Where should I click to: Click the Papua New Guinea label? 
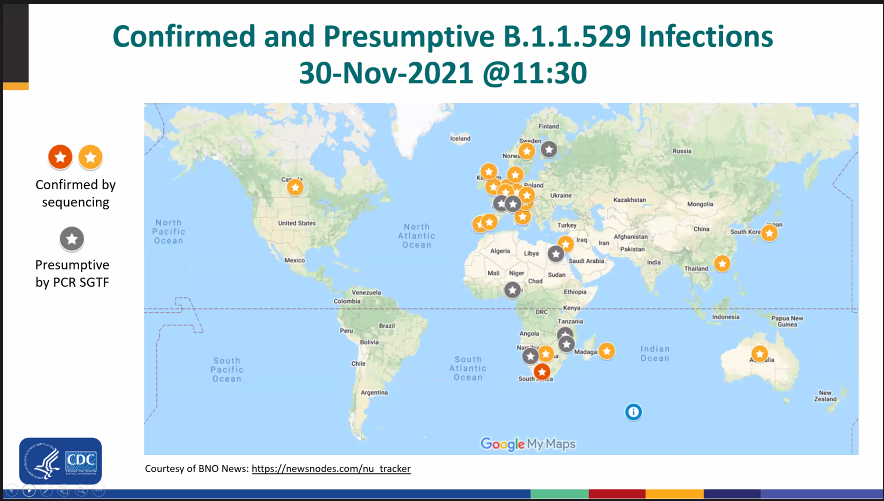pos(787,321)
